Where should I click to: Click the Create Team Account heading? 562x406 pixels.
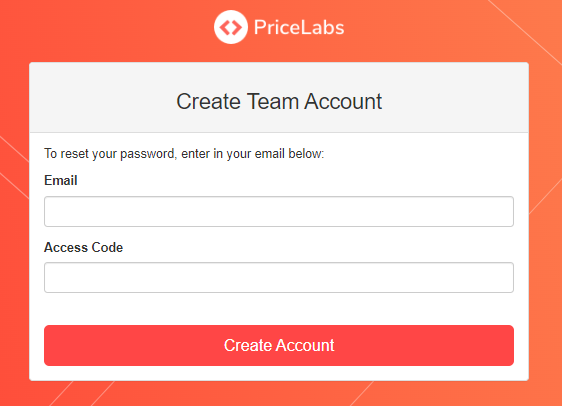(x=279, y=101)
